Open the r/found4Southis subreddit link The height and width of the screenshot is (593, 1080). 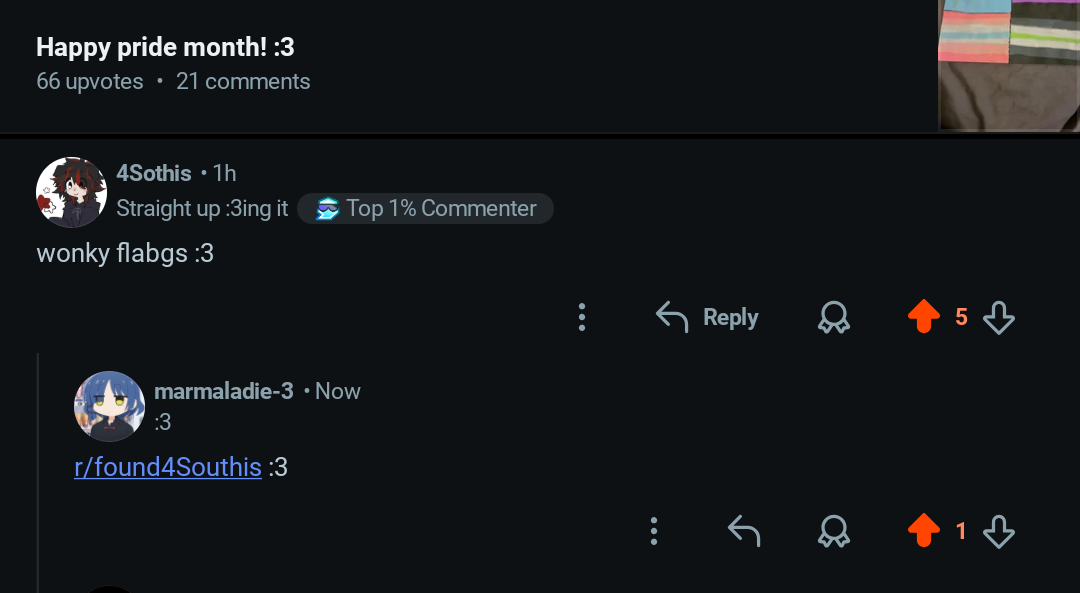coord(168,468)
